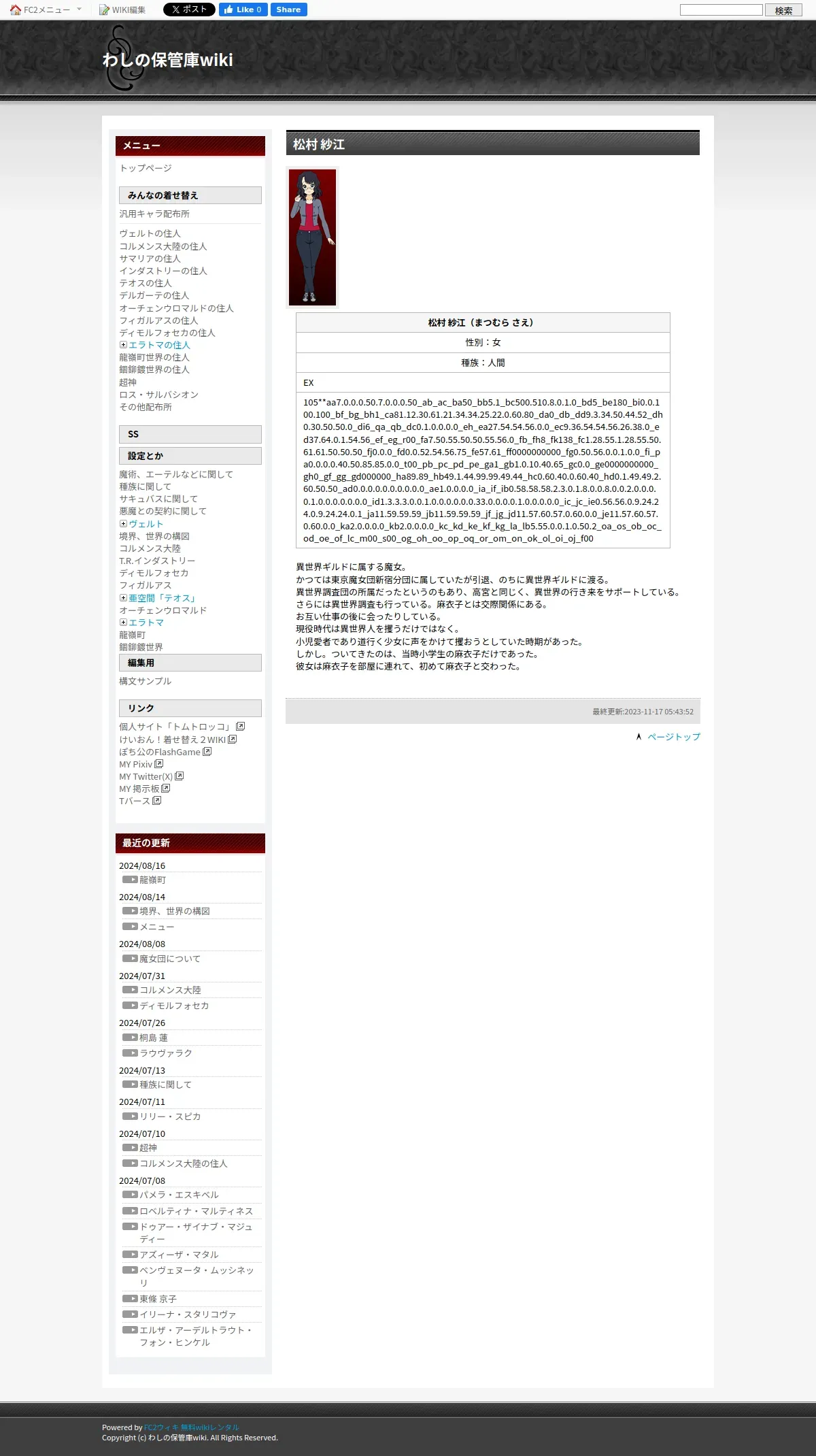Open FC2ウィキ 無料wikiレンタル footer link
Viewport: 816px width, 1456px height.
coord(192,1427)
